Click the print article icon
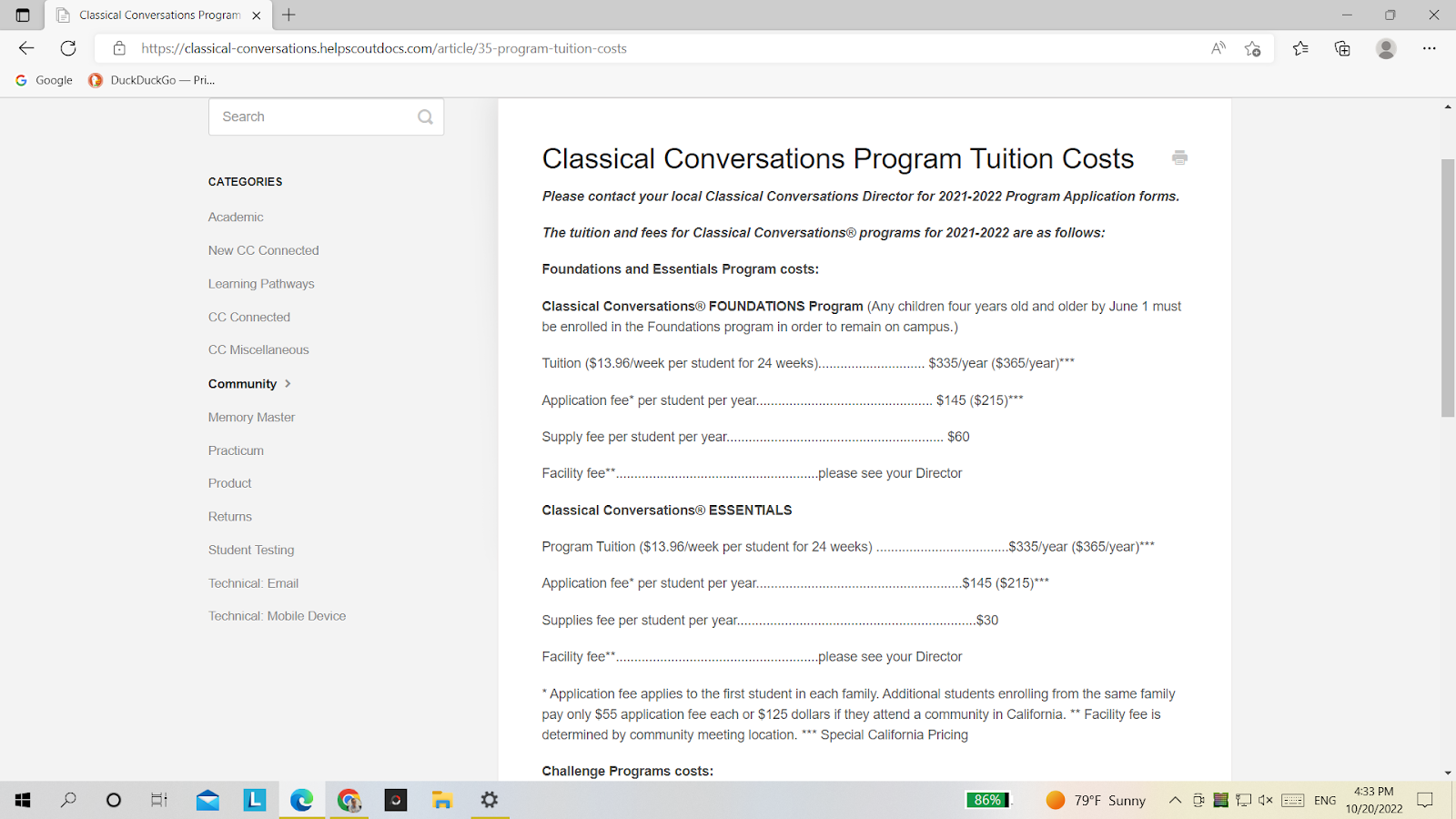 pos(1179,157)
